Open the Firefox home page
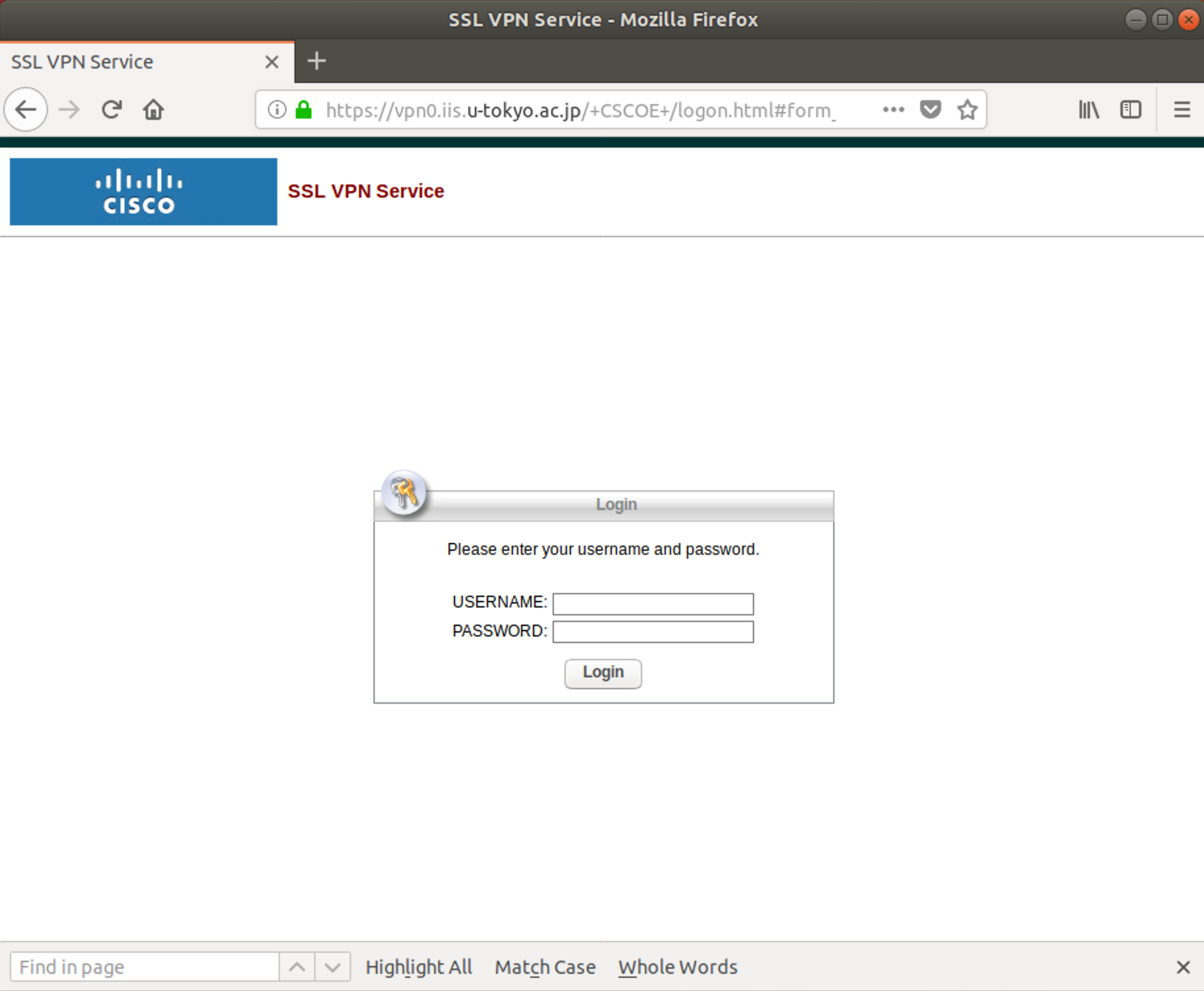The image size is (1204, 991). [x=153, y=109]
